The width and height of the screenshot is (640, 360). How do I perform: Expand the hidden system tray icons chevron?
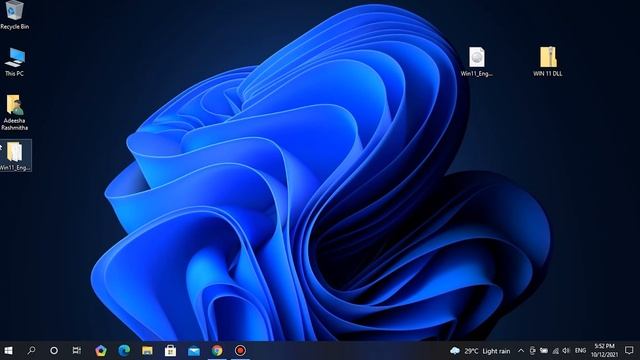[x=521, y=351]
